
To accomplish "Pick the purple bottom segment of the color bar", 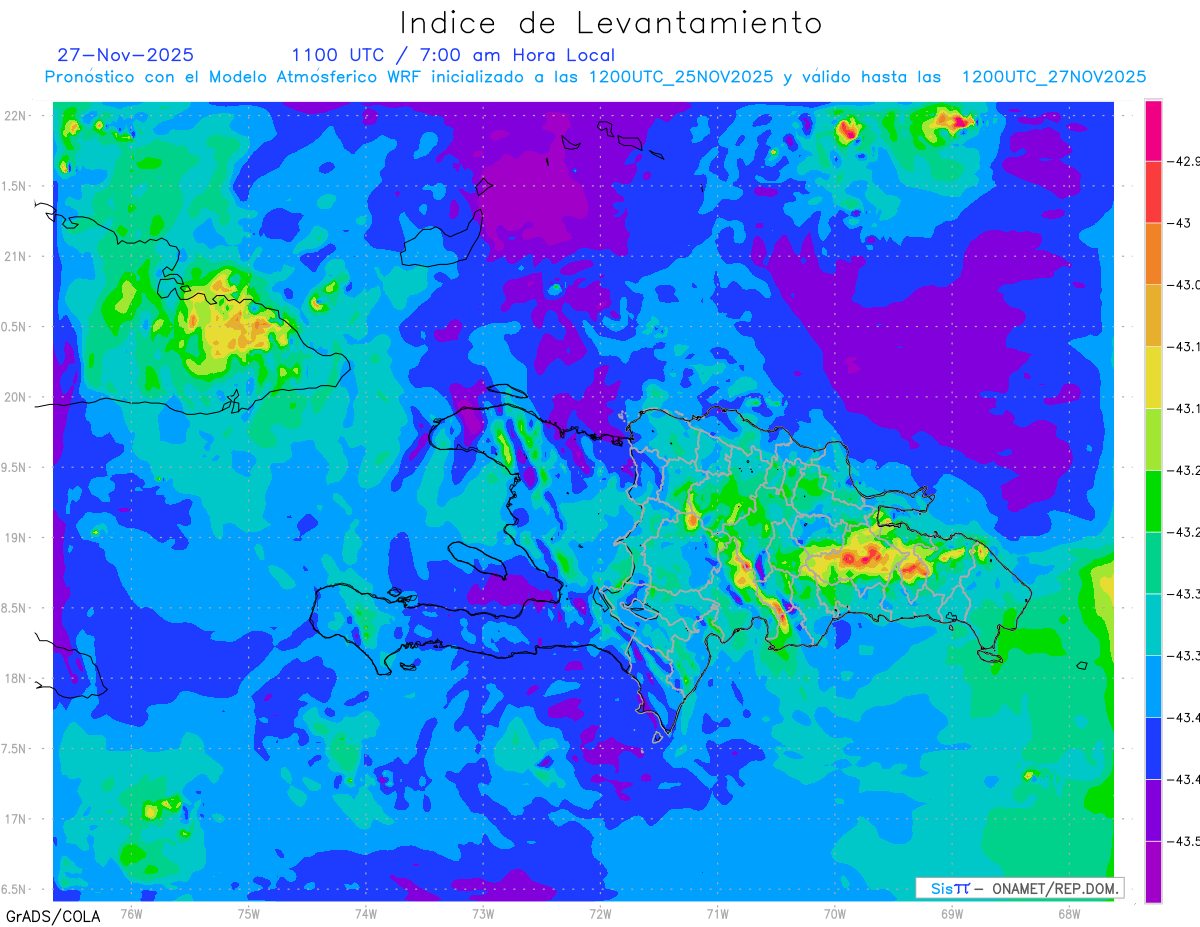I will click(x=1153, y=872).
